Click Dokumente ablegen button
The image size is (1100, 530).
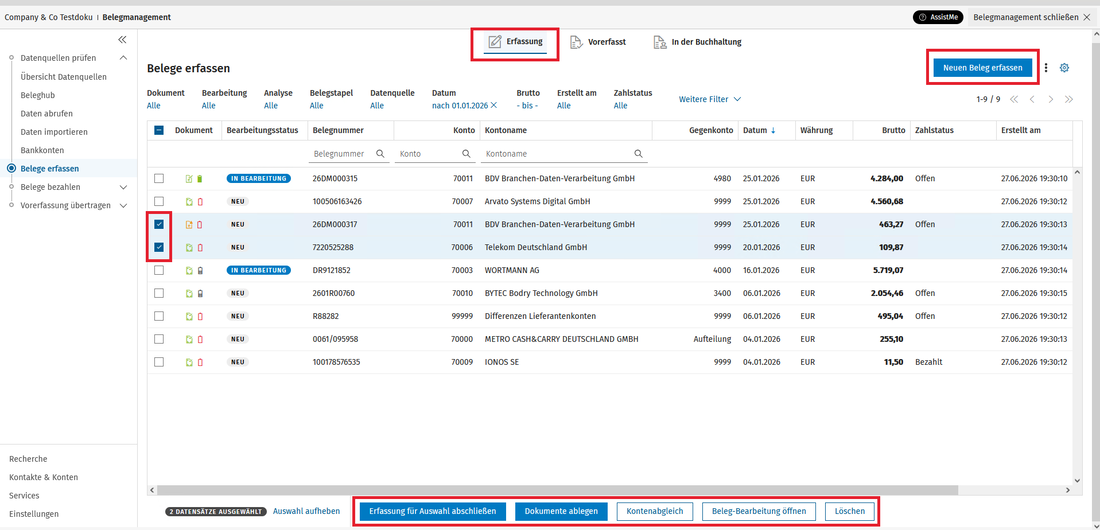(x=561, y=512)
